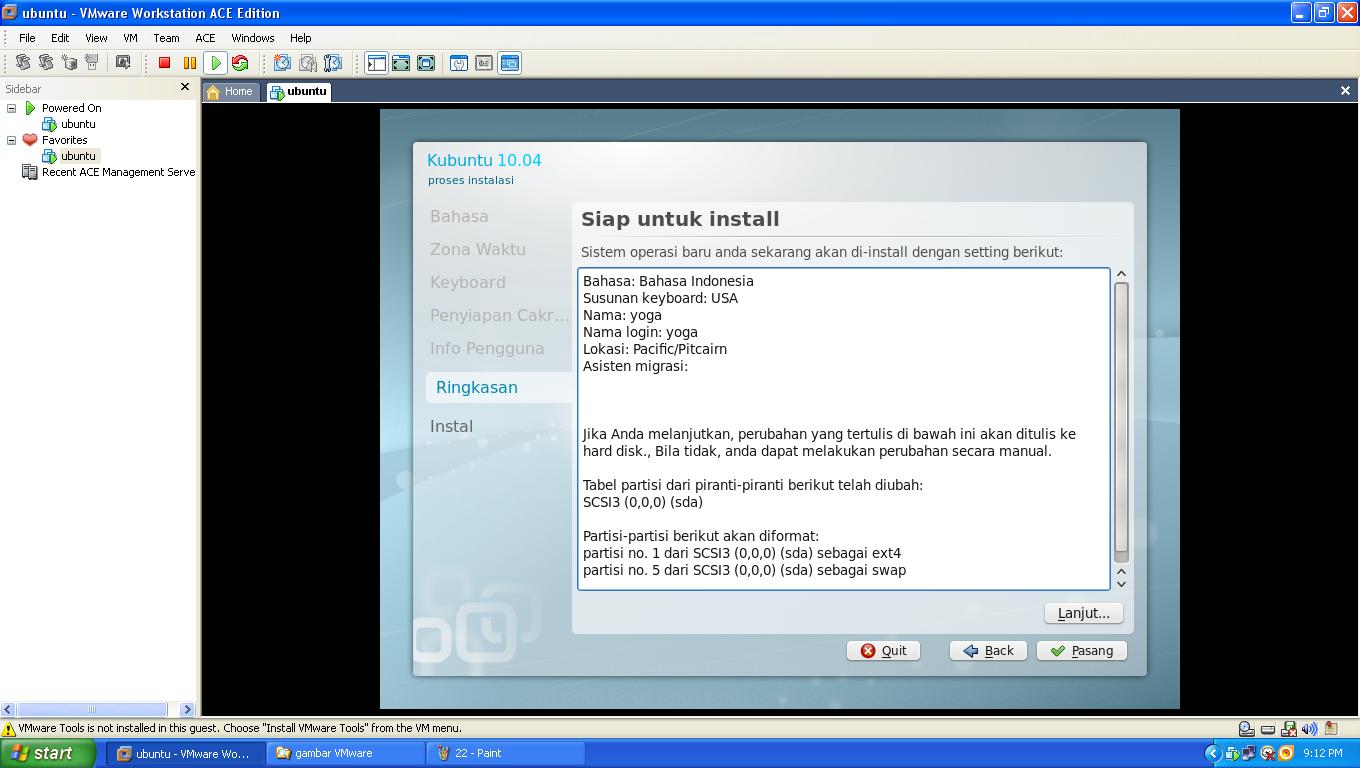The height and width of the screenshot is (768, 1360).
Task: Click Pasang to start installation
Action: coord(1081,650)
